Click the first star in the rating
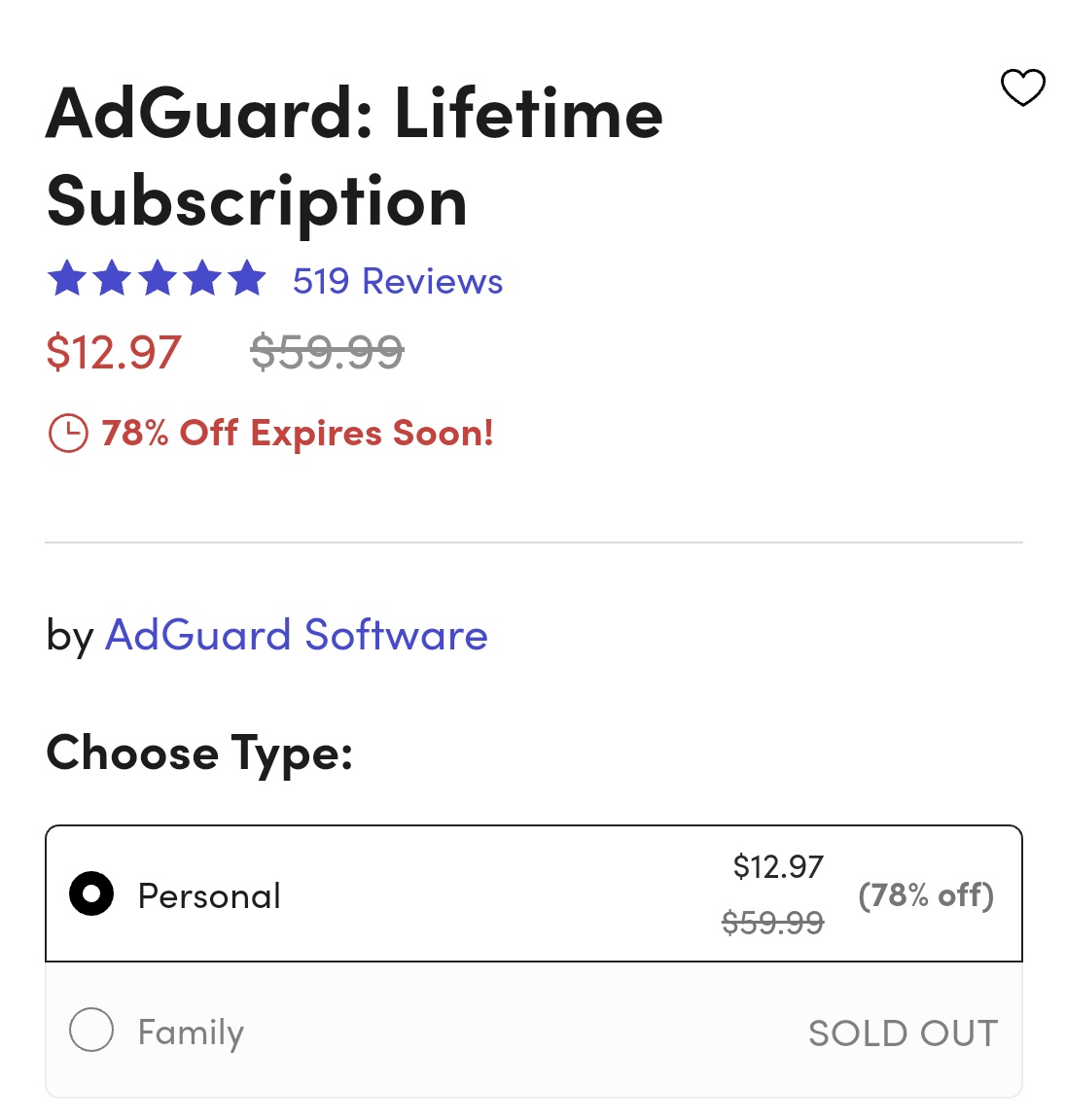Viewport: 1066px width, 1120px height. point(67,279)
